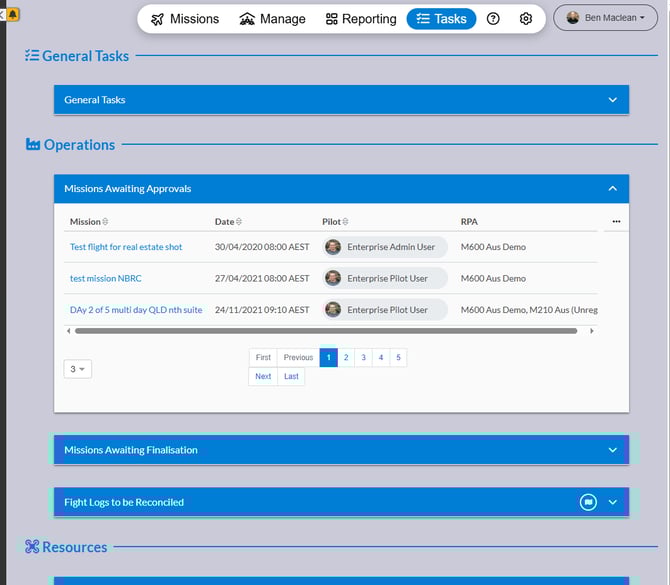
Task: Sort table by Date column
Action: (238, 222)
